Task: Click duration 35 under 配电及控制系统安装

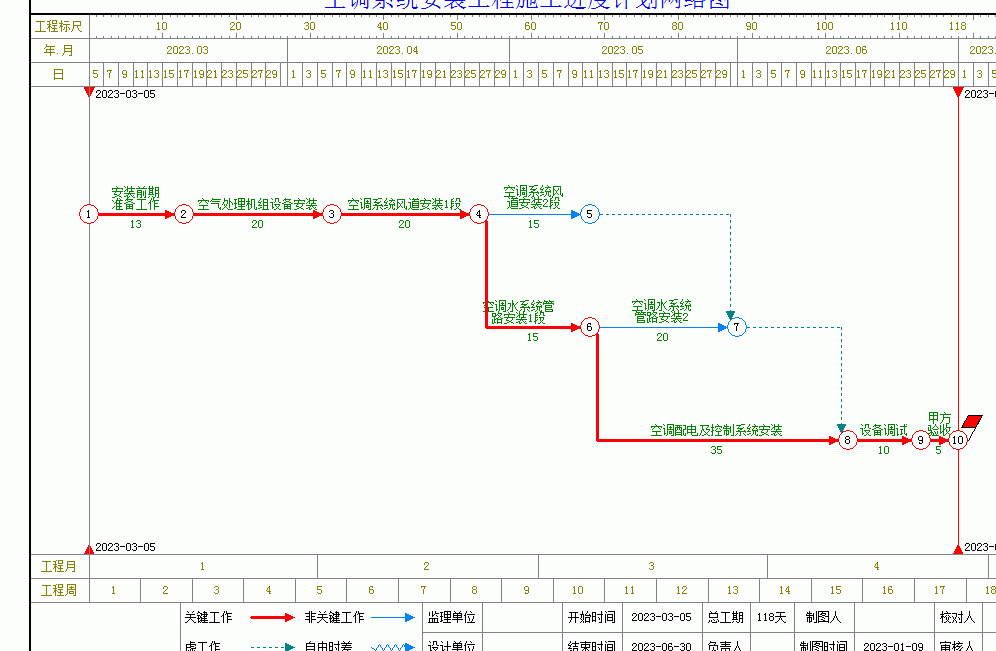Action: (x=717, y=450)
